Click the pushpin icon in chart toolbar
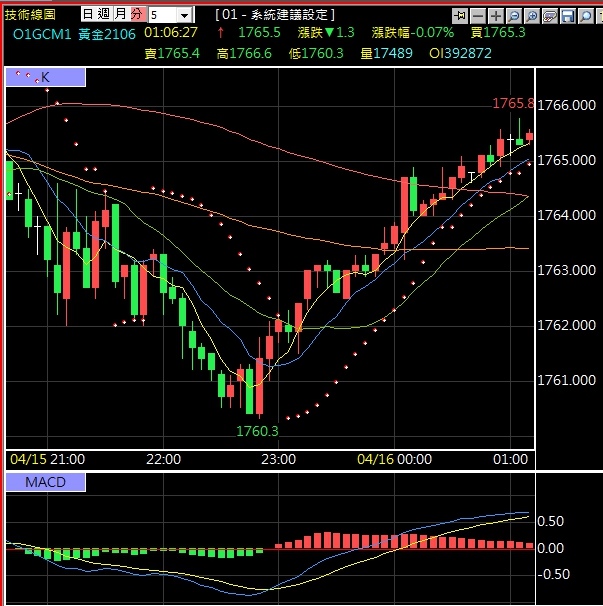 click(x=460, y=16)
